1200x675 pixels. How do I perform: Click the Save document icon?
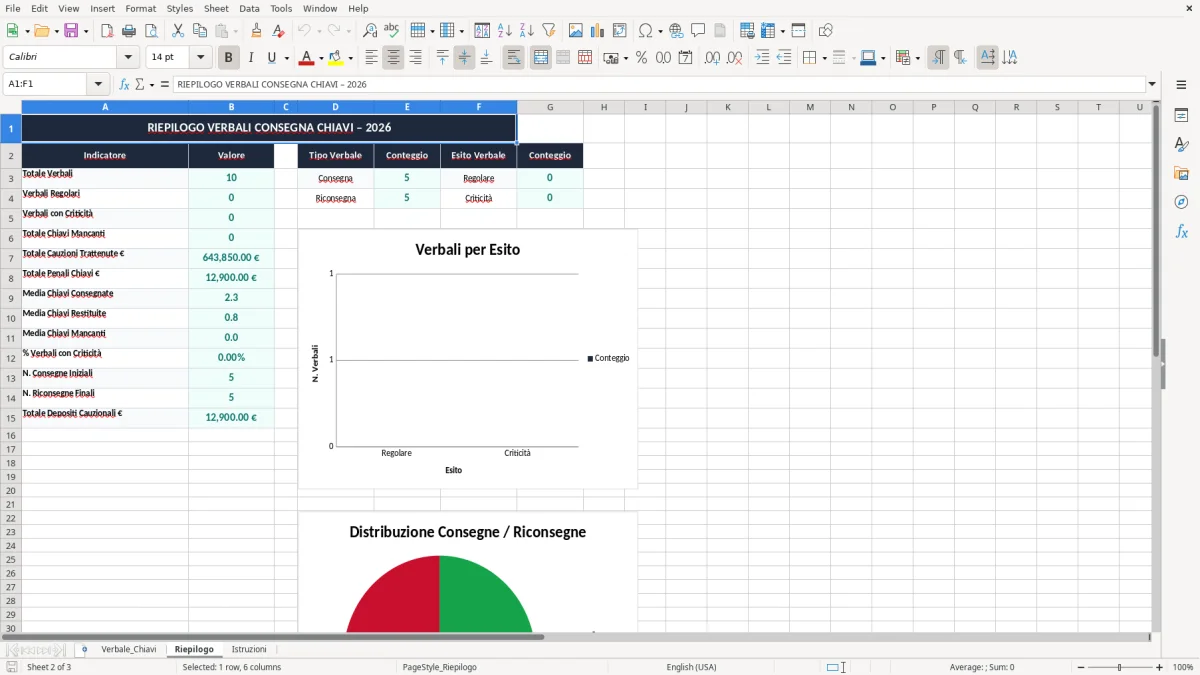(71, 31)
